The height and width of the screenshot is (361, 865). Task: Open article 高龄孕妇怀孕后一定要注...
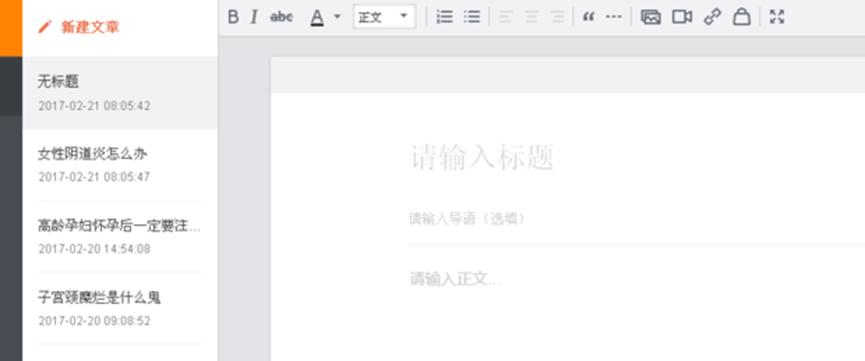click(120, 237)
